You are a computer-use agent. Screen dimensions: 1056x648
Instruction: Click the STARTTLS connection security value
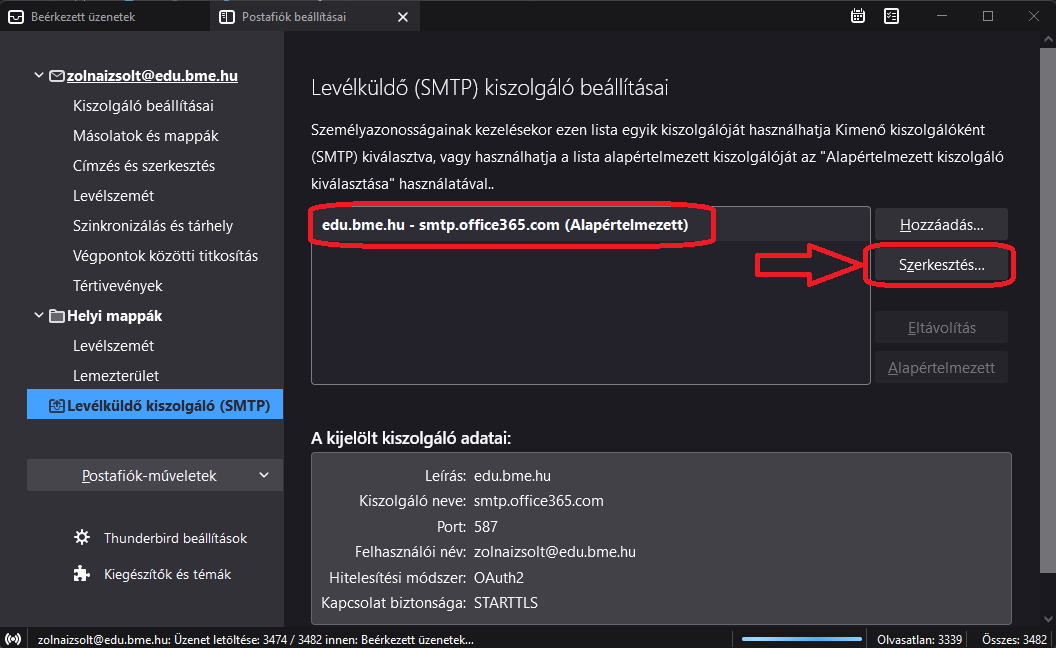pos(506,603)
